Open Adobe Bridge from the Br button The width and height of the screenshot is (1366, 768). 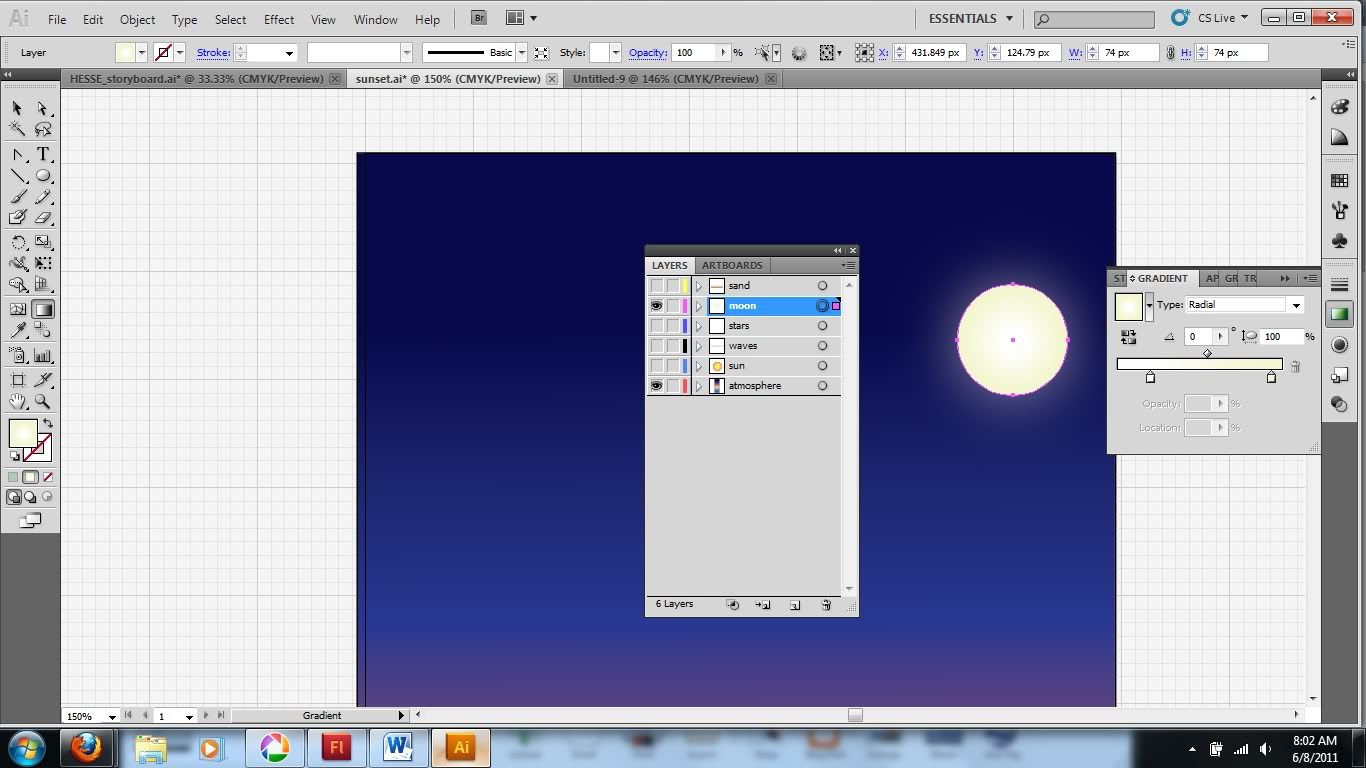click(479, 18)
